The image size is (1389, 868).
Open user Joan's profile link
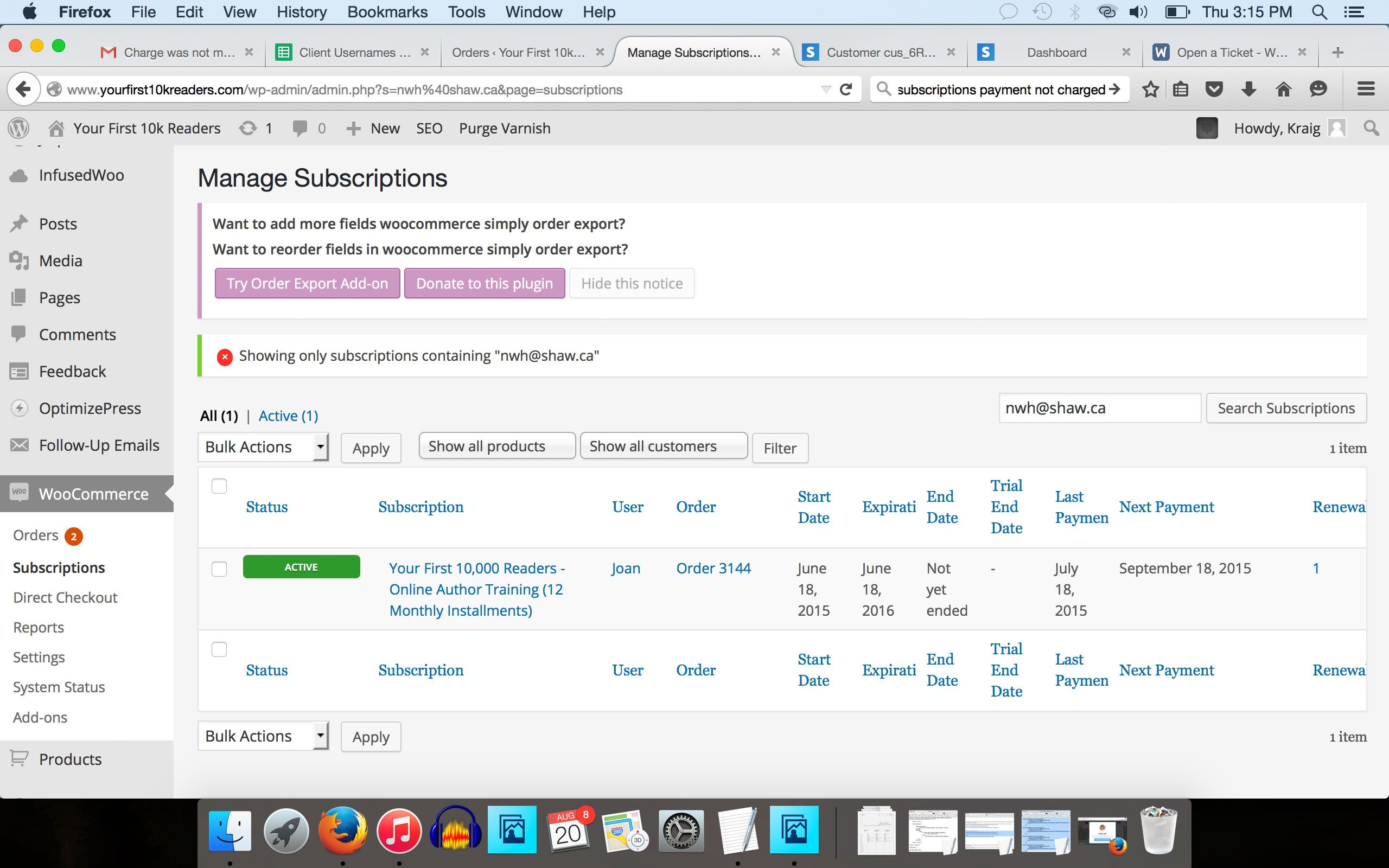pyautogui.click(x=626, y=569)
